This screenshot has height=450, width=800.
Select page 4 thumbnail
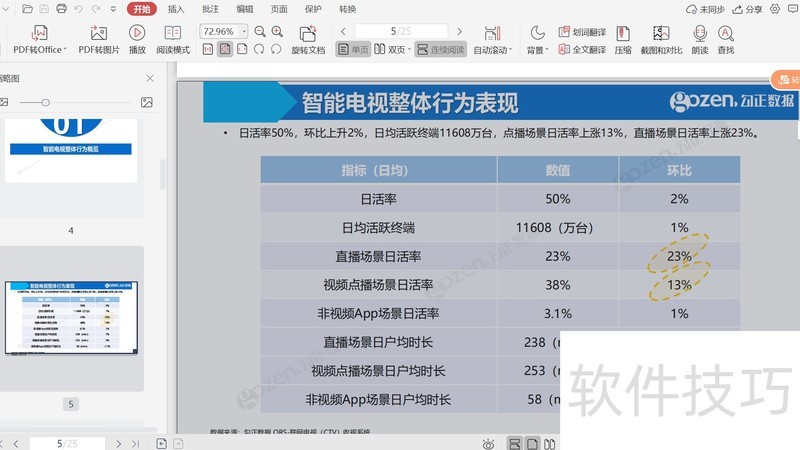pyautogui.click(x=71, y=151)
